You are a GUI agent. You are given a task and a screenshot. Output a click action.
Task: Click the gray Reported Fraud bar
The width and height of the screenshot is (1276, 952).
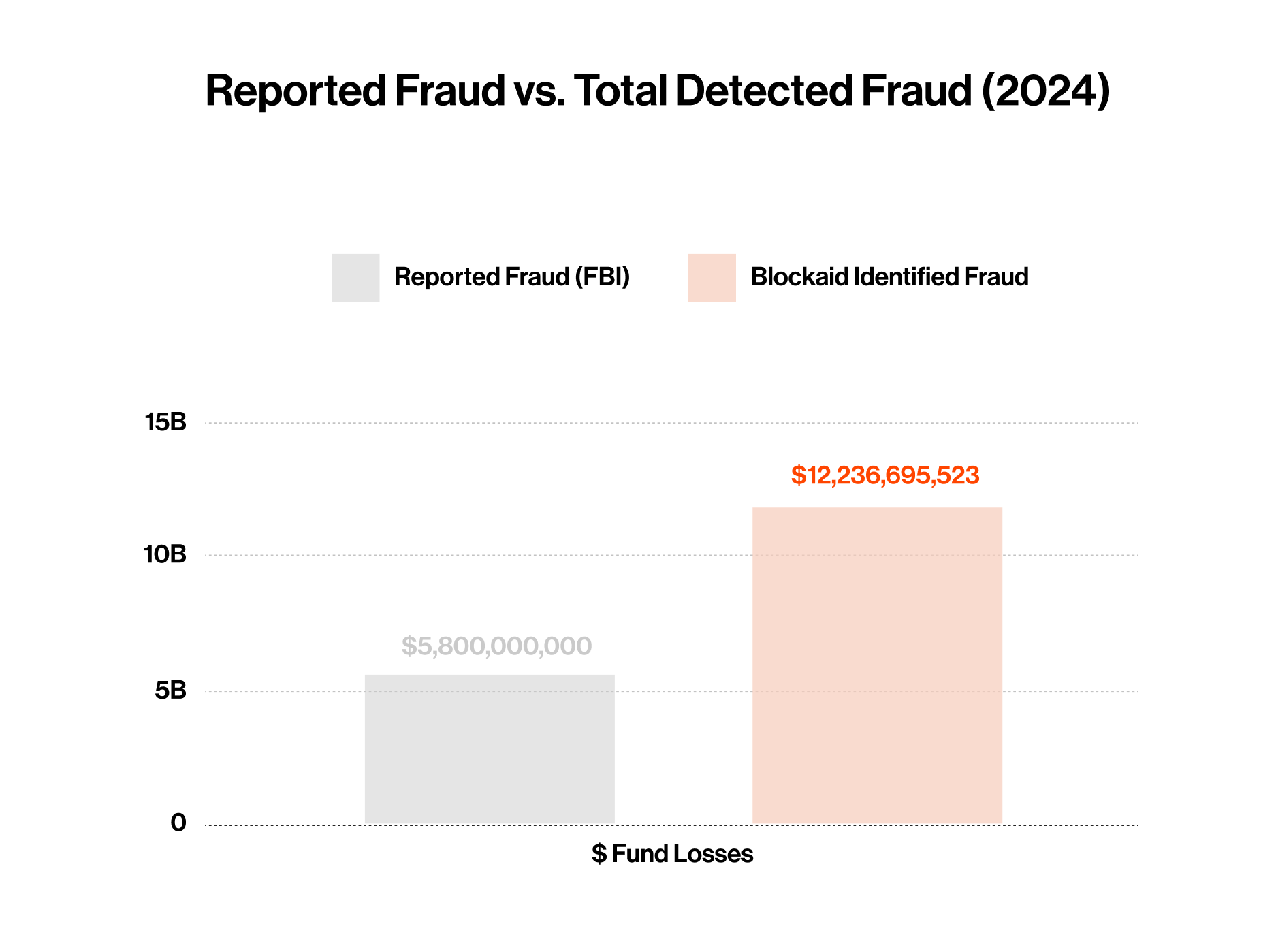coord(490,749)
